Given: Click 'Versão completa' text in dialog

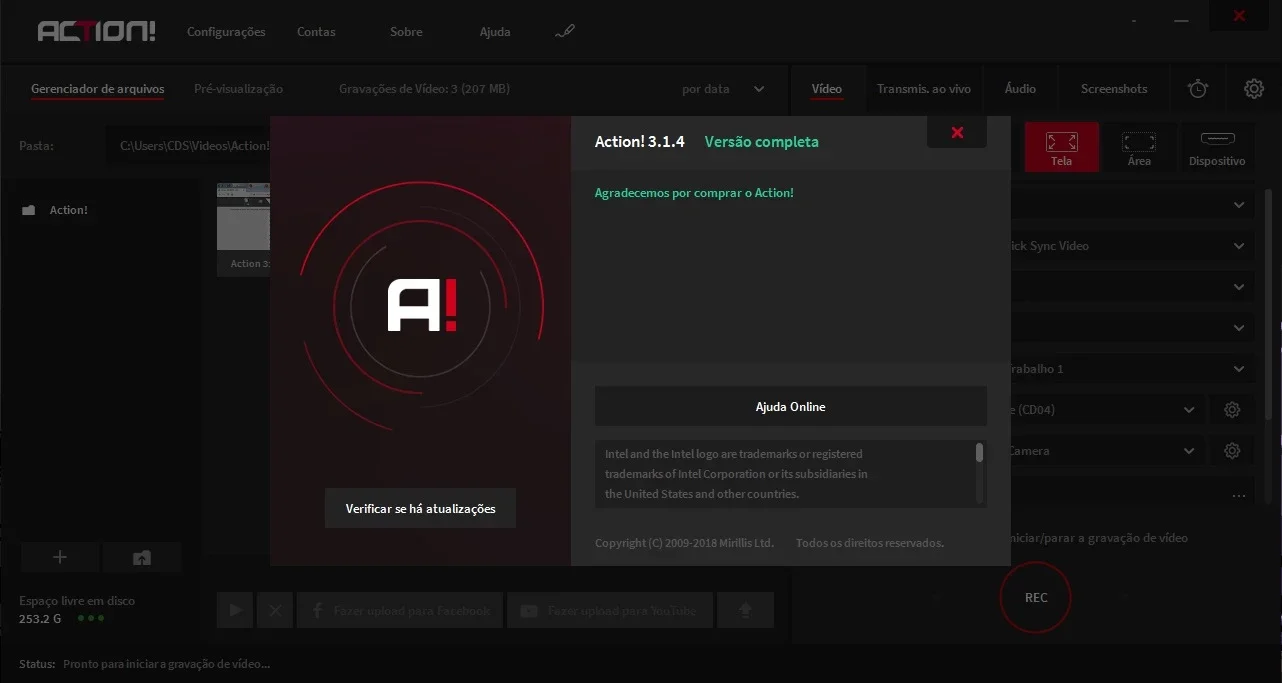Looking at the screenshot, I should click(x=761, y=142).
